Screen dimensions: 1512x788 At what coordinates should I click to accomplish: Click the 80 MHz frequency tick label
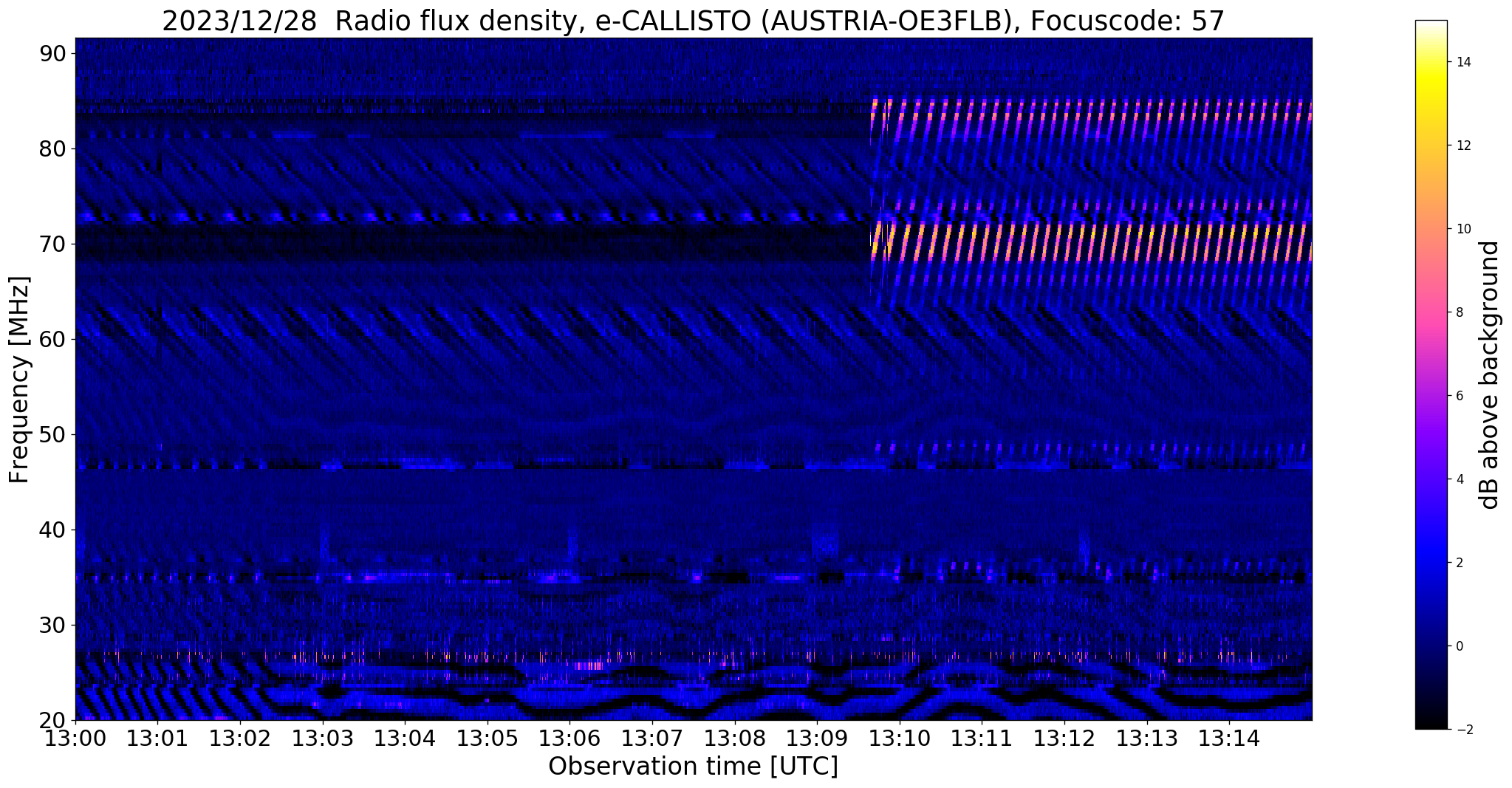coord(52,149)
